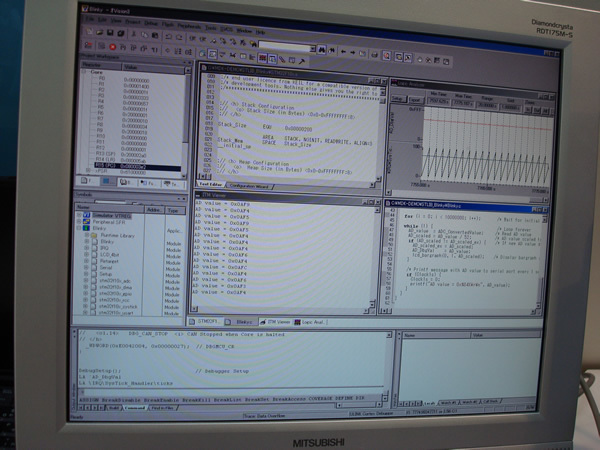
Task: Expand the Serial module node
Action: point(86,267)
